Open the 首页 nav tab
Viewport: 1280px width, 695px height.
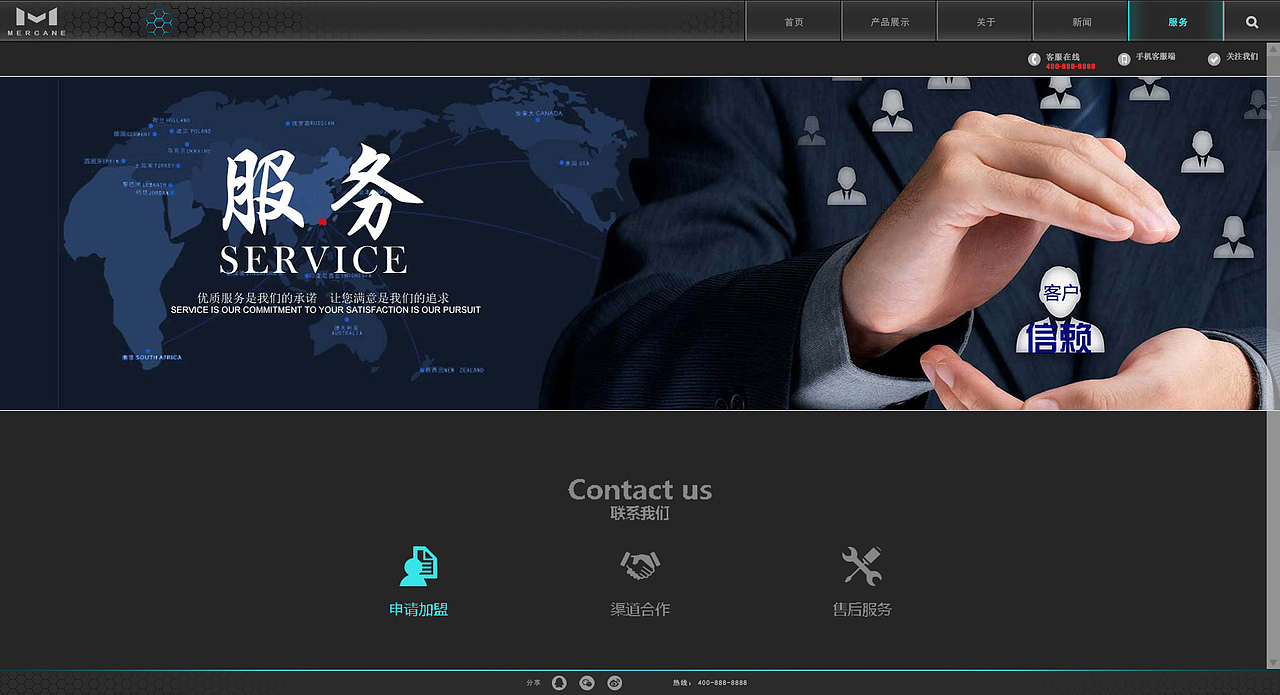pos(794,21)
